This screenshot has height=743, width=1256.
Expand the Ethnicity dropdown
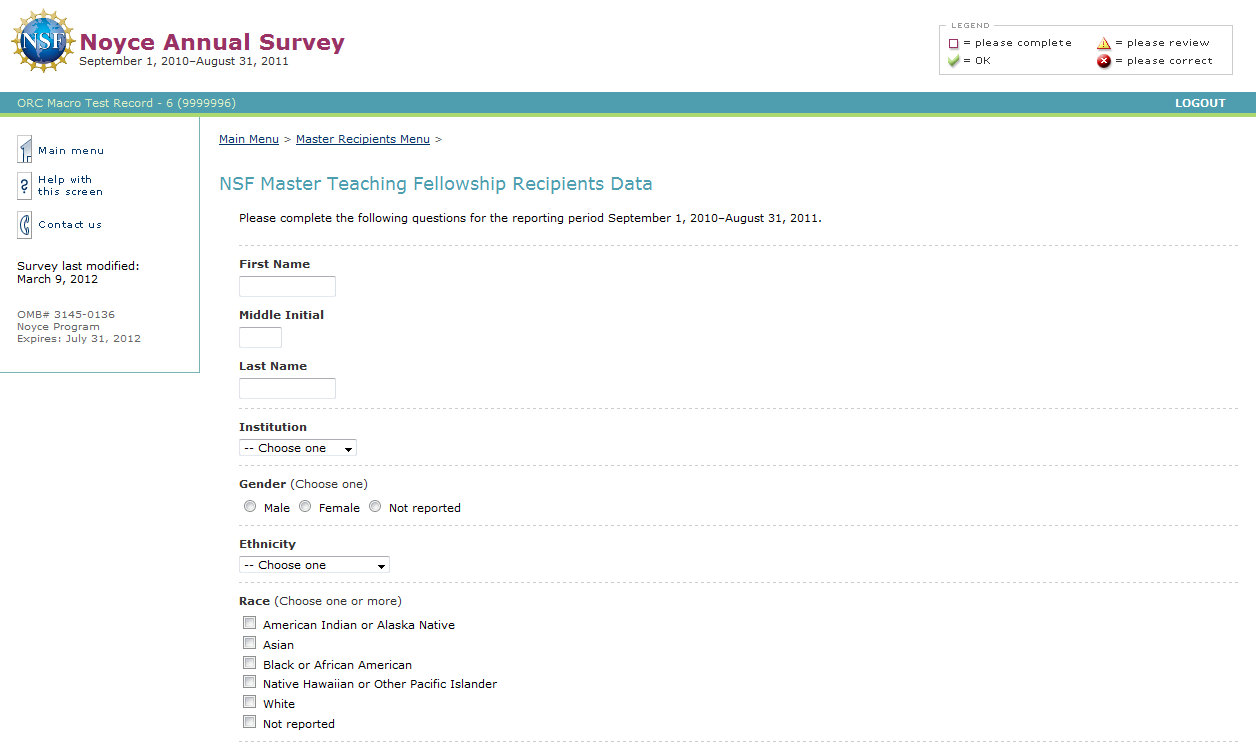pyautogui.click(x=314, y=565)
